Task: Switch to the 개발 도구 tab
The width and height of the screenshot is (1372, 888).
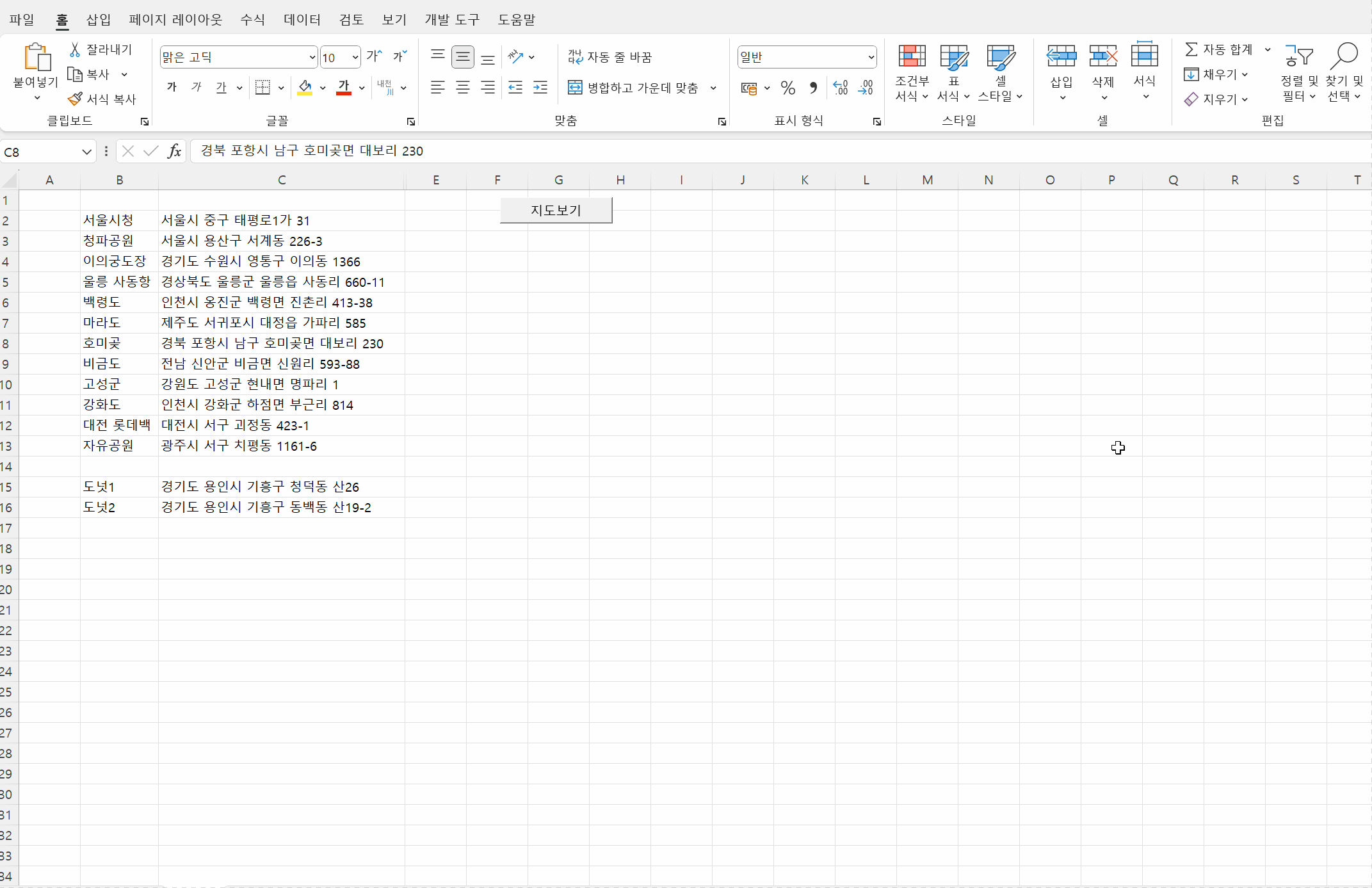Action: (452, 20)
